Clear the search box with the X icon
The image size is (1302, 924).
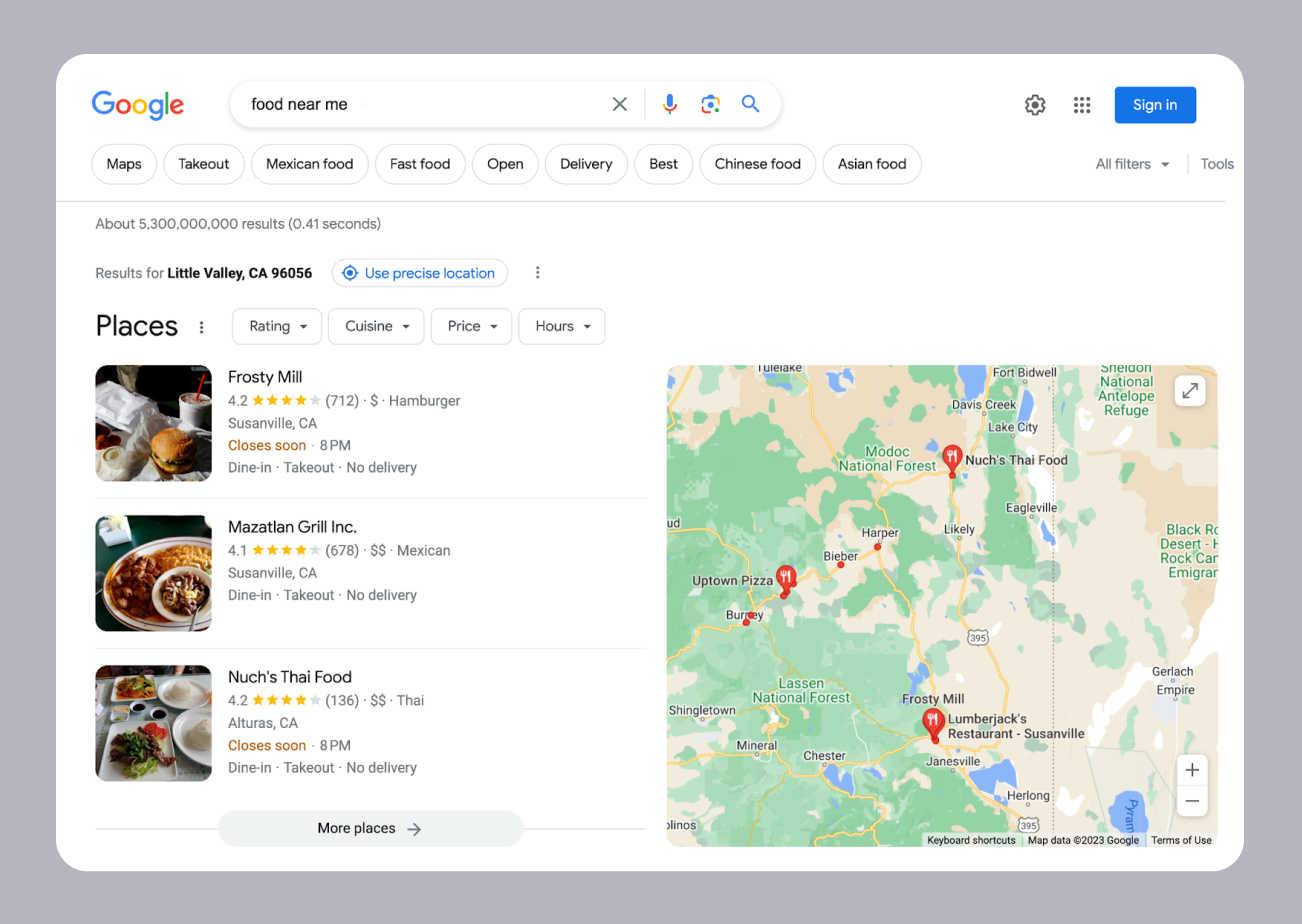(620, 104)
